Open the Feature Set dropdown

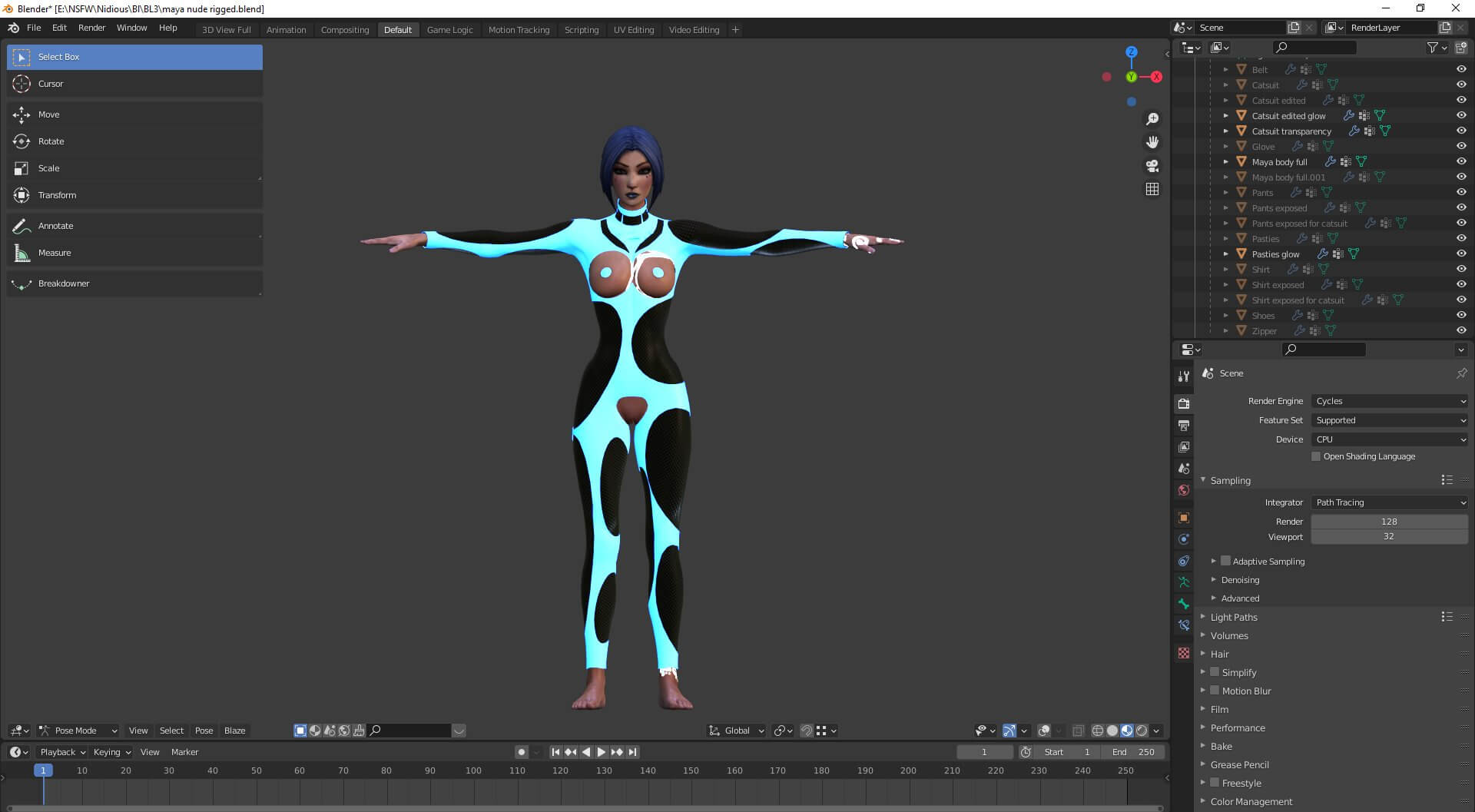tap(1389, 420)
